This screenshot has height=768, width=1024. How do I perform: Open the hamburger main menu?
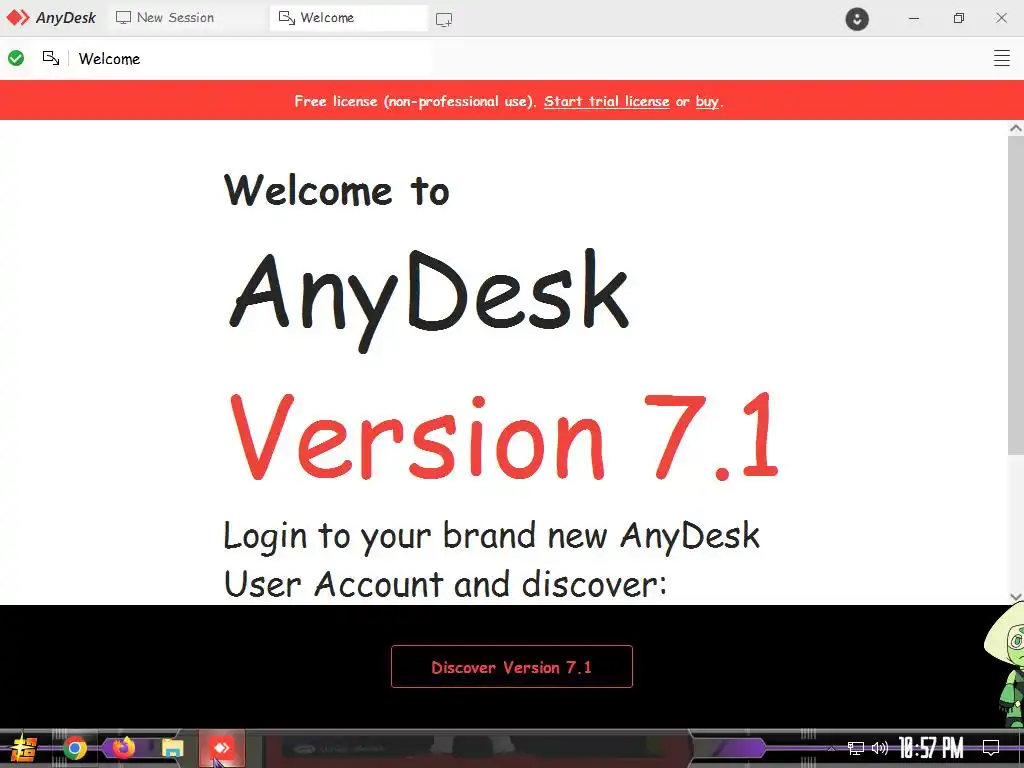pos(1002,58)
